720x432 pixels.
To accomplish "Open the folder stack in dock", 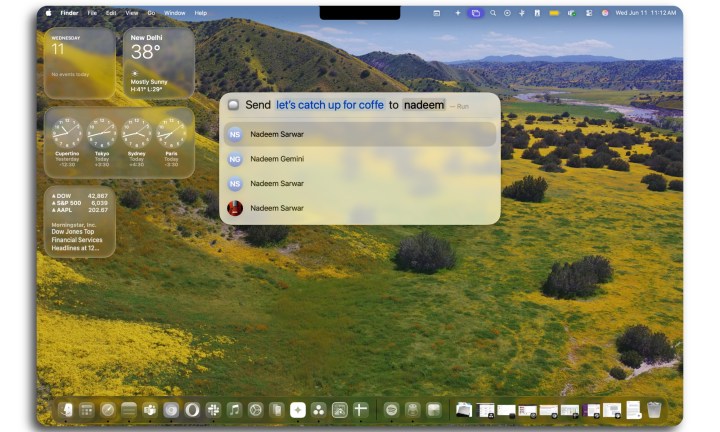I will point(464,410).
